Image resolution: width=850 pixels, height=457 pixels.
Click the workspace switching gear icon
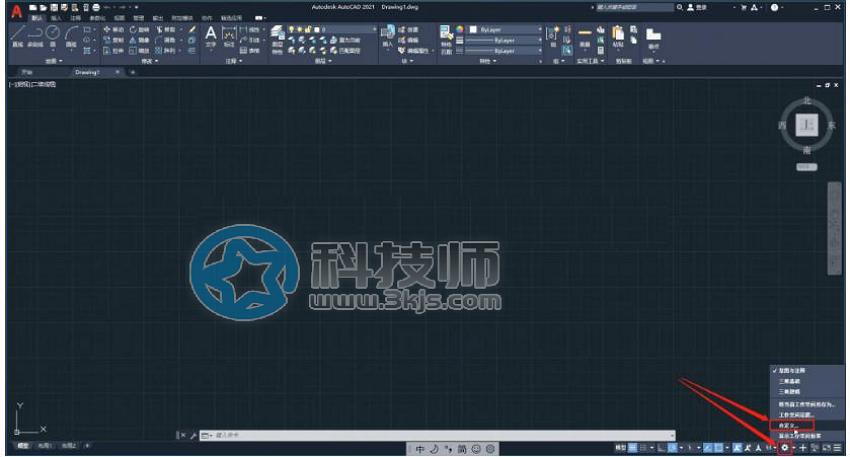[784, 448]
